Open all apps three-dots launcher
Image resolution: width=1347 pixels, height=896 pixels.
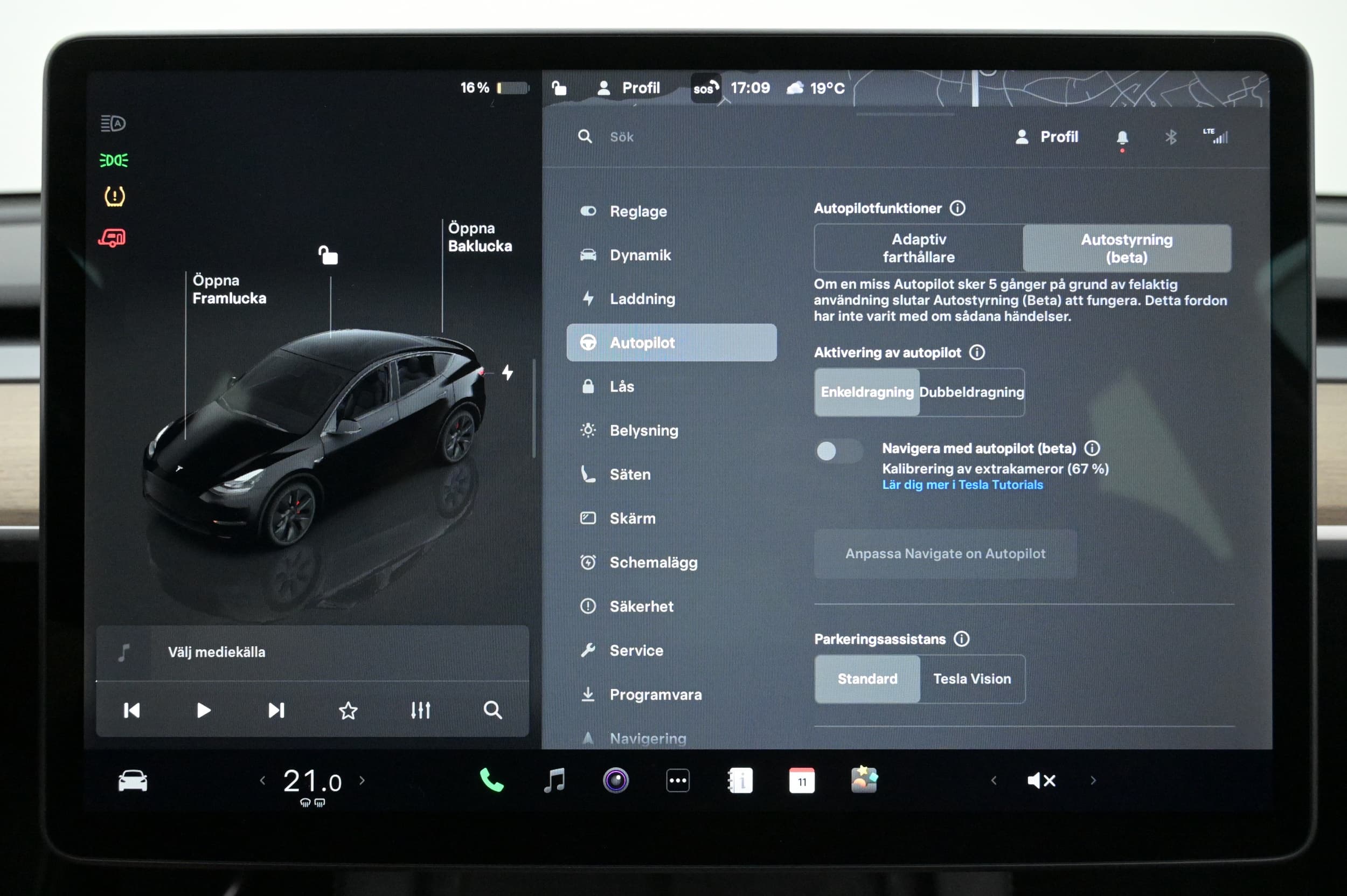coord(678,781)
